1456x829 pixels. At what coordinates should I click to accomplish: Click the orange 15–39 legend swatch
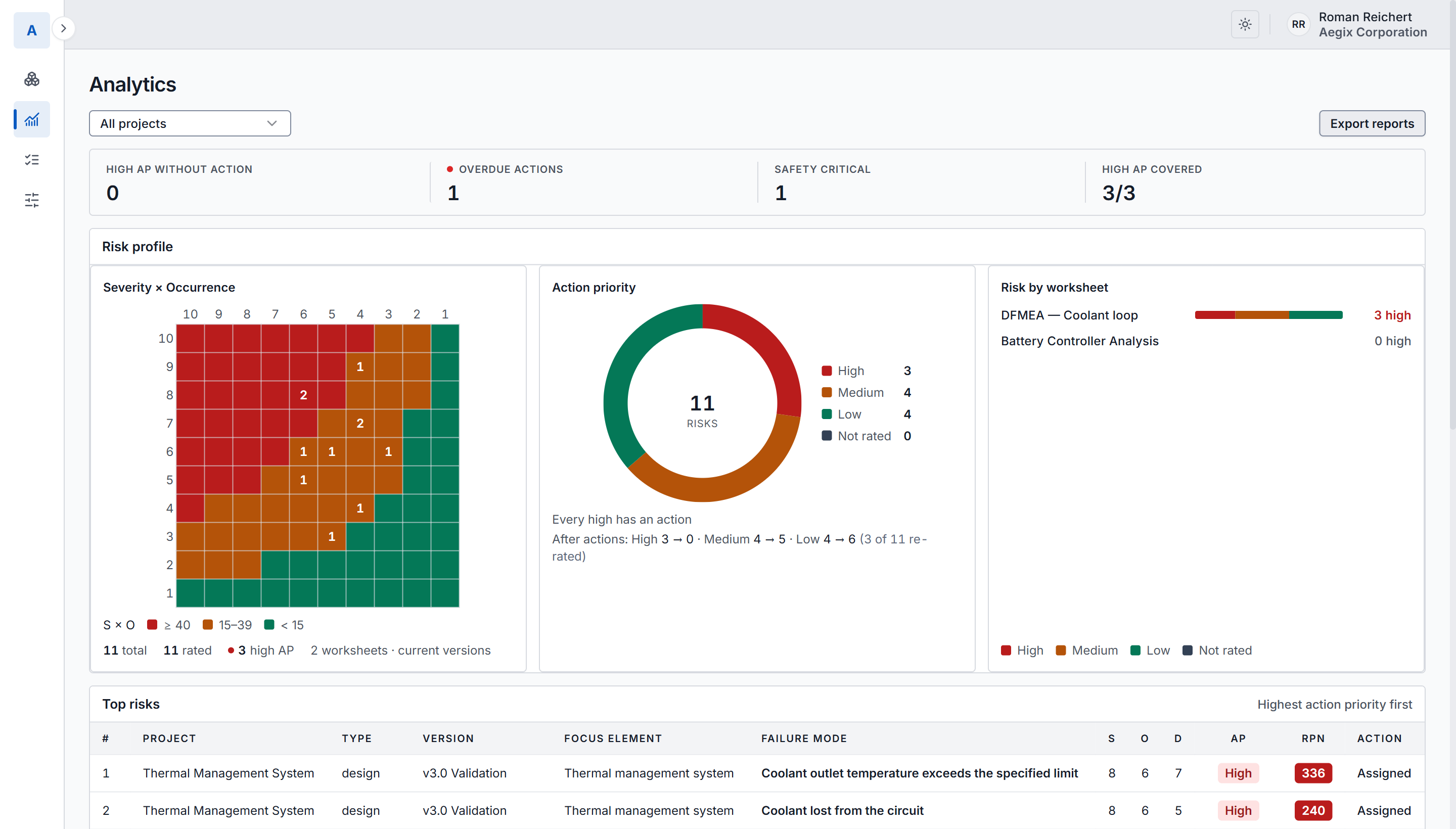[208, 625]
